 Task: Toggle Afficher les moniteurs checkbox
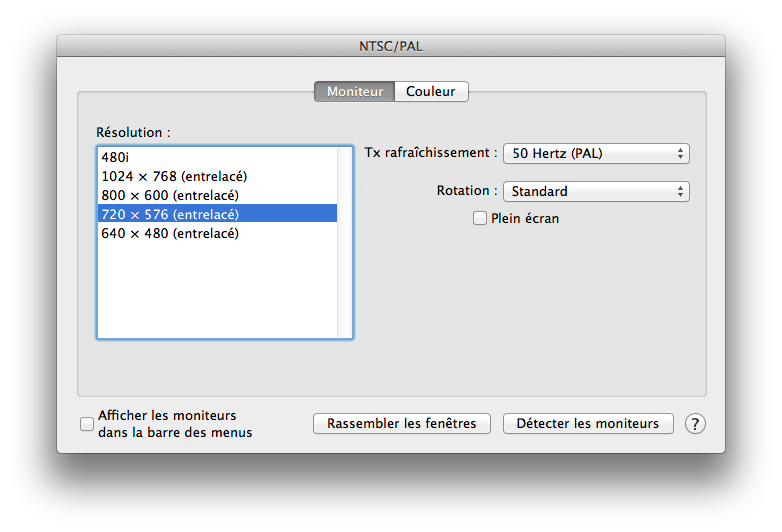(x=87, y=424)
